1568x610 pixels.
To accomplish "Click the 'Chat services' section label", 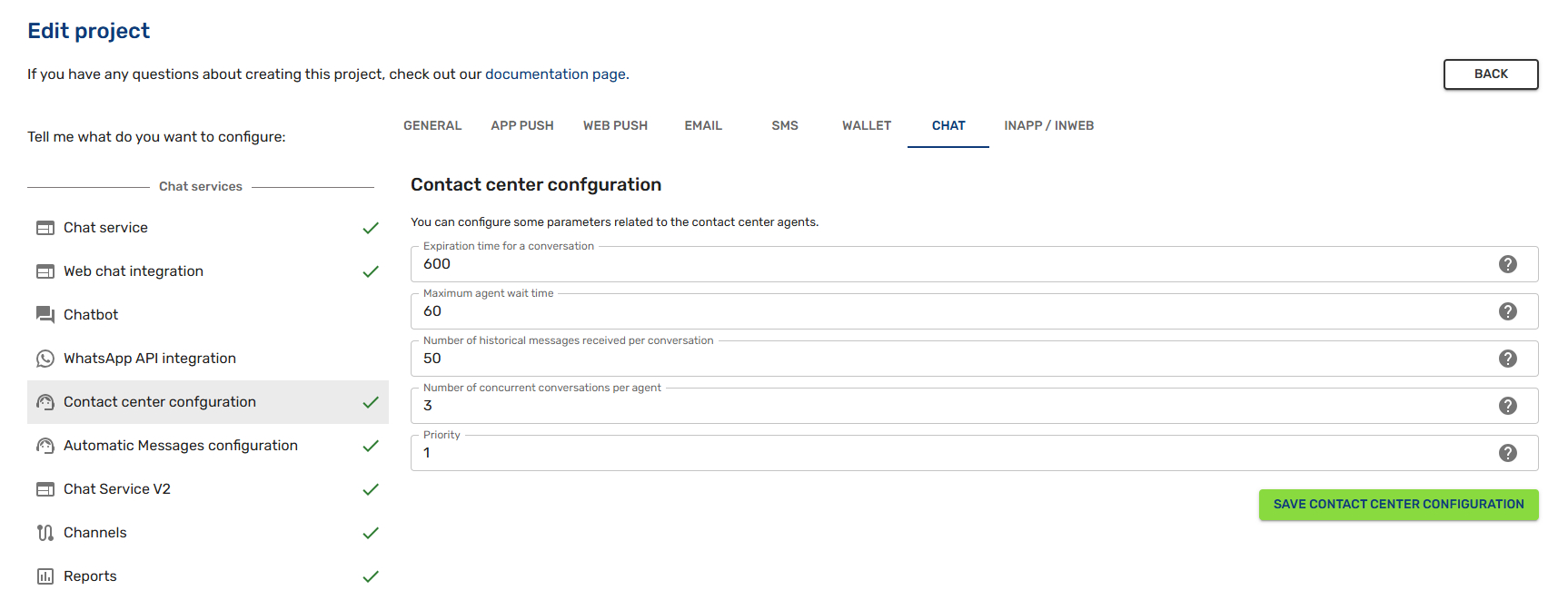I will pyautogui.click(x=201, y=187).
